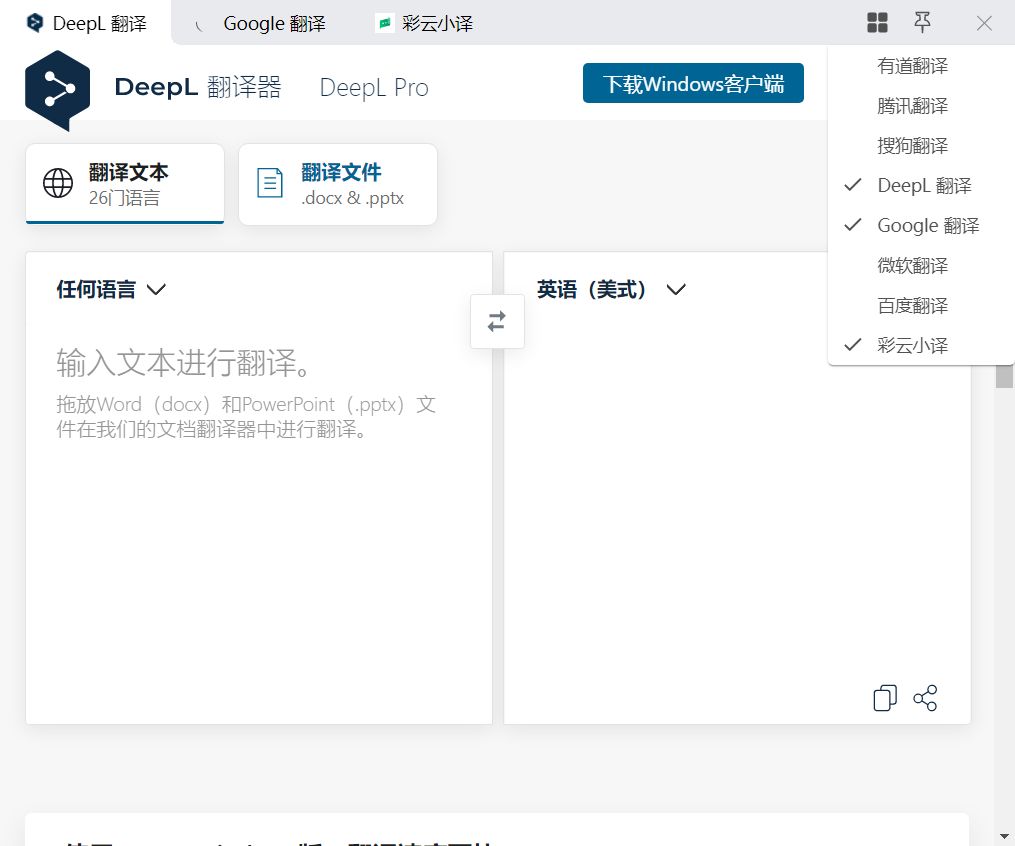The height and width of the screenshot is (846, 1015).
Task: Select the 翻译文本 mode tab
Action: (125, 184)
